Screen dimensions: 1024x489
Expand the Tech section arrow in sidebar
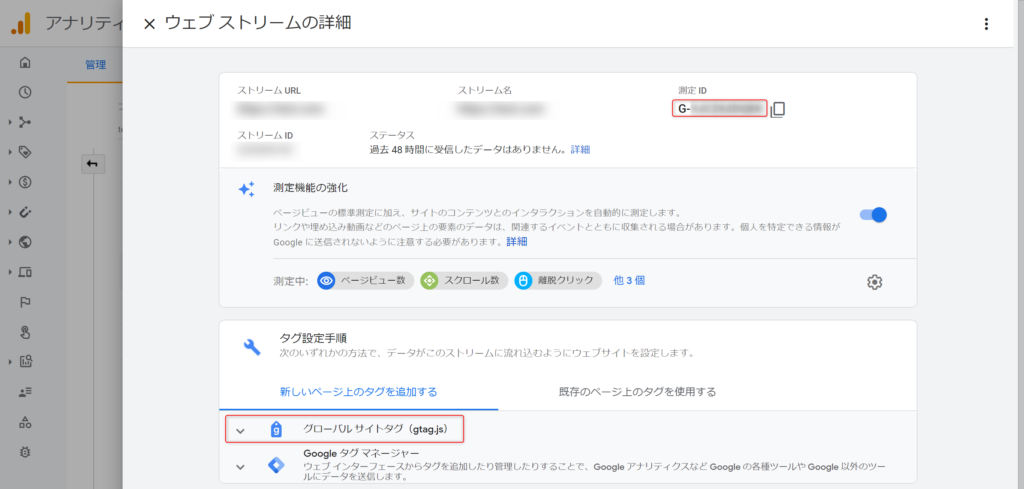10,272
